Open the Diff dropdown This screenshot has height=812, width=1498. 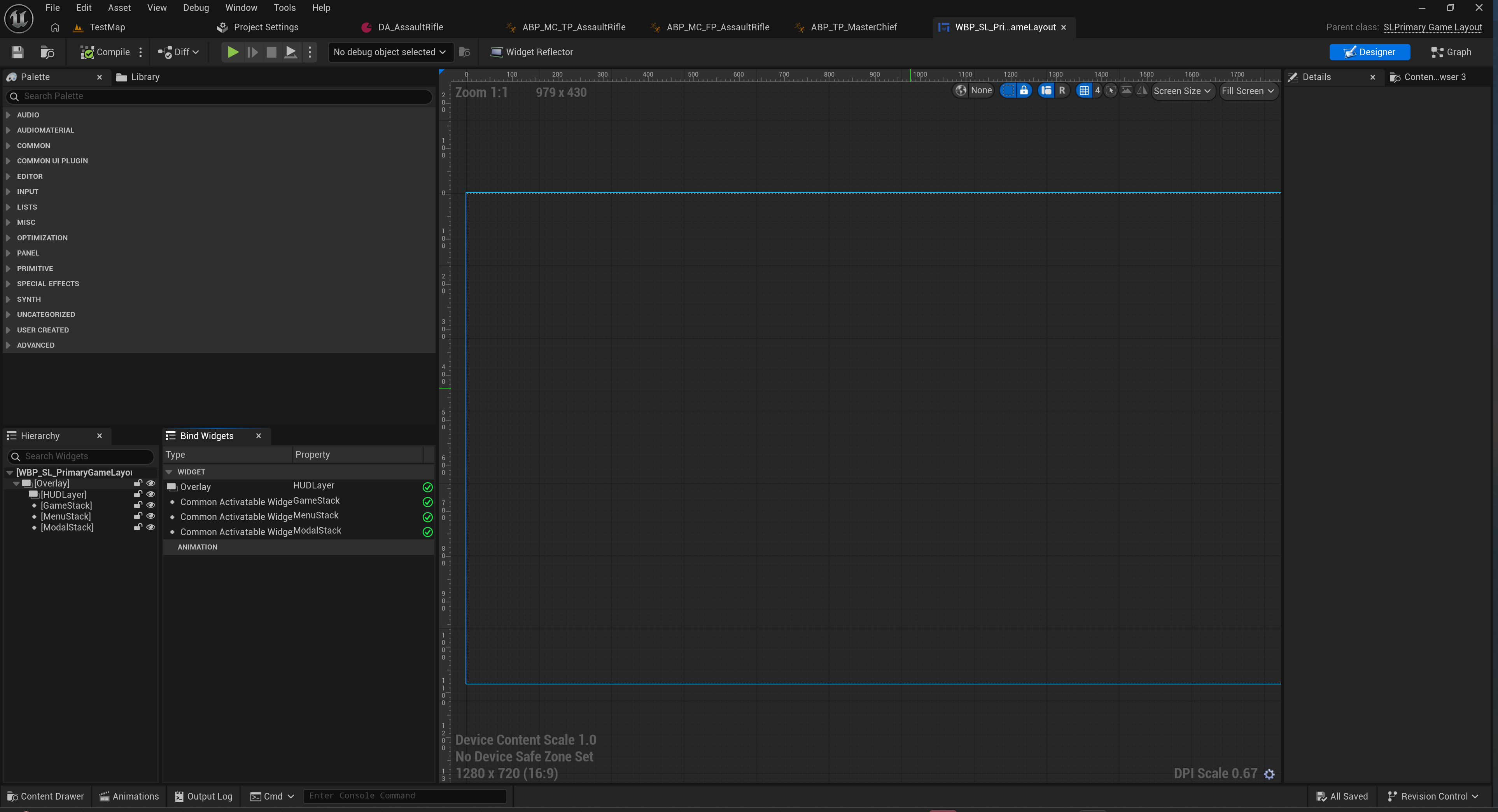[x=178, y=52]
